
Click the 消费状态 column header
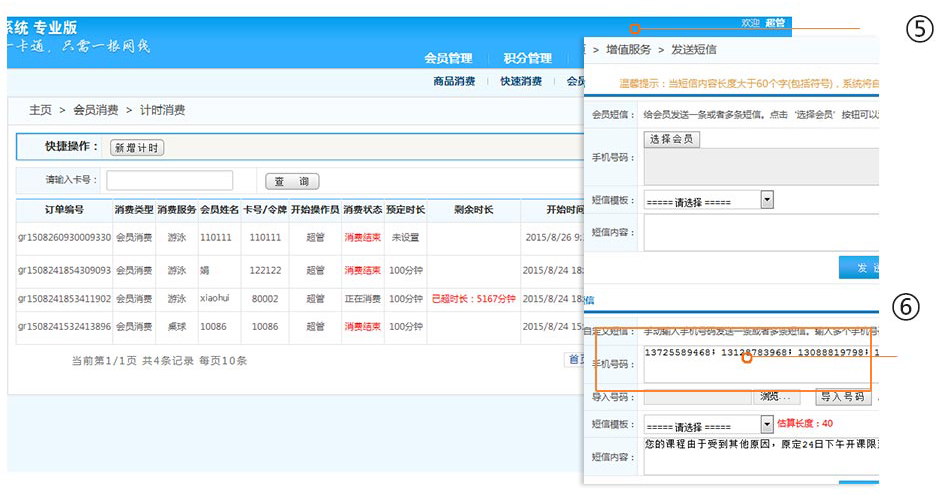coord(362,209)
